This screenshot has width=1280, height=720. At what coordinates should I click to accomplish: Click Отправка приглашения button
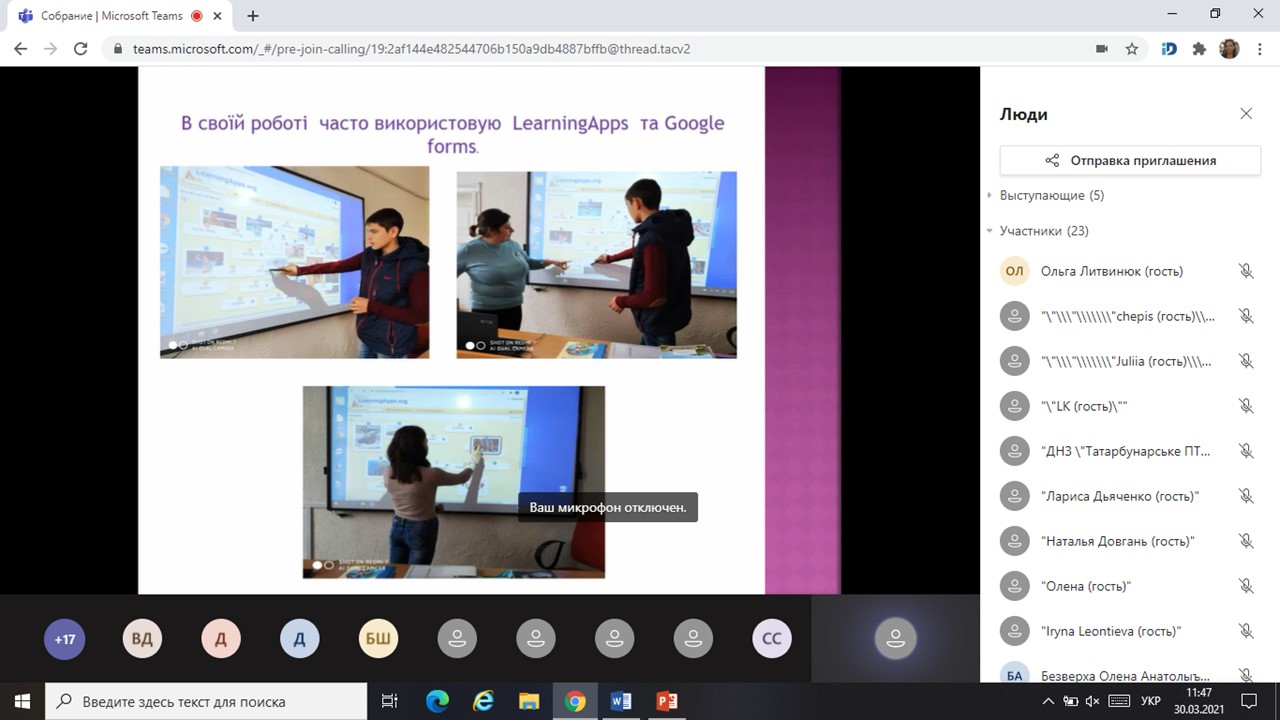pos(1130,160)
